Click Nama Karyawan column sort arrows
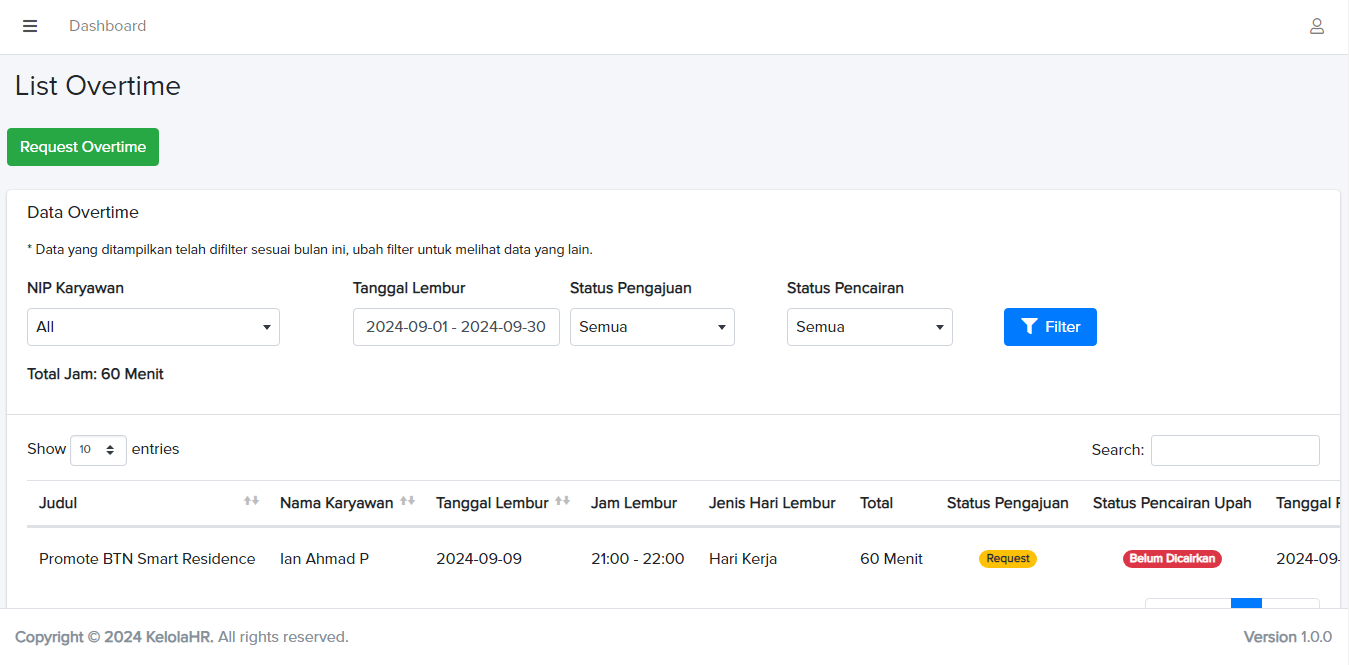The height and width of the screenshot is (665, 1349). coord(407,501)
